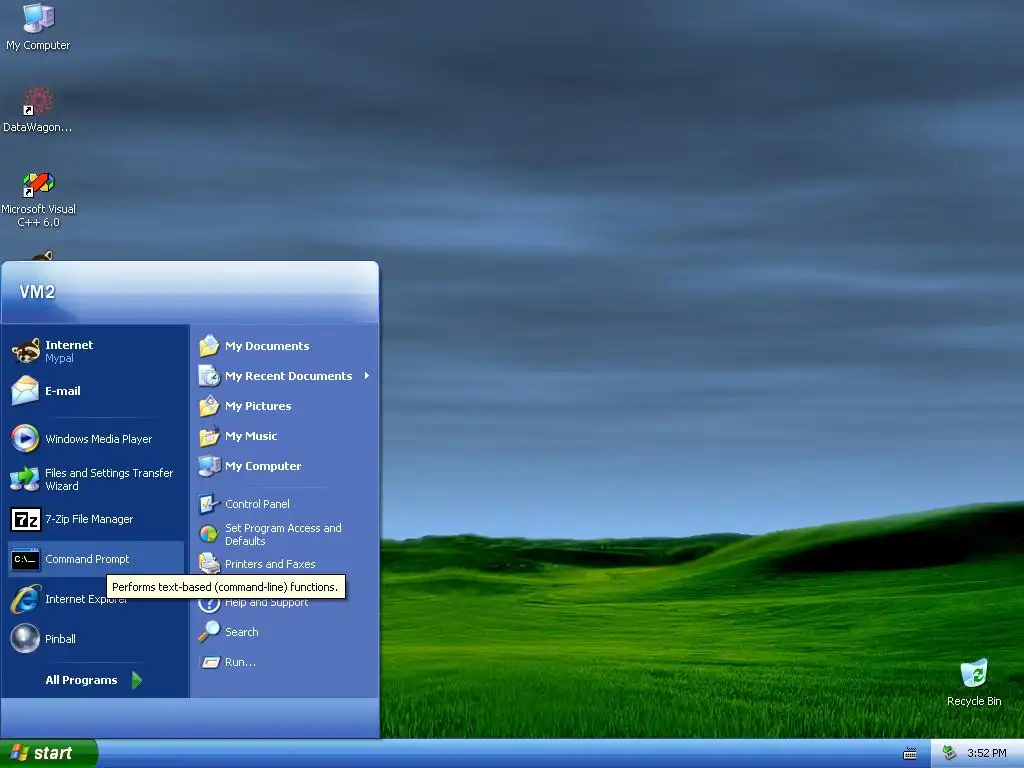Click the Search magnifier icon
Image resolution: width=1024 pixels, height=768 pixels.
click(x=209, y=632)
